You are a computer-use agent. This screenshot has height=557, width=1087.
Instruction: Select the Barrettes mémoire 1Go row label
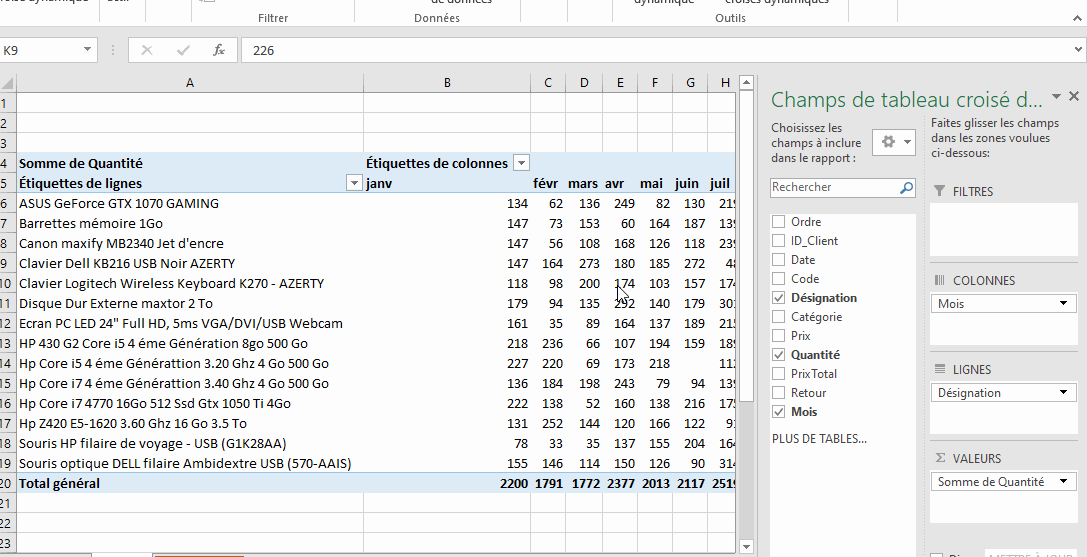tap(190, 223)
